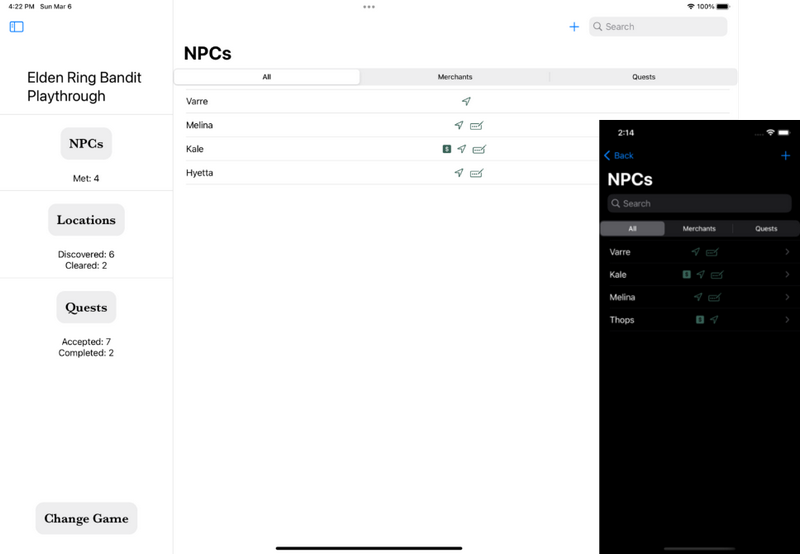Select the All tab in iPad view
This screenshot has width=800, height=554.
[x=267, y=77]
